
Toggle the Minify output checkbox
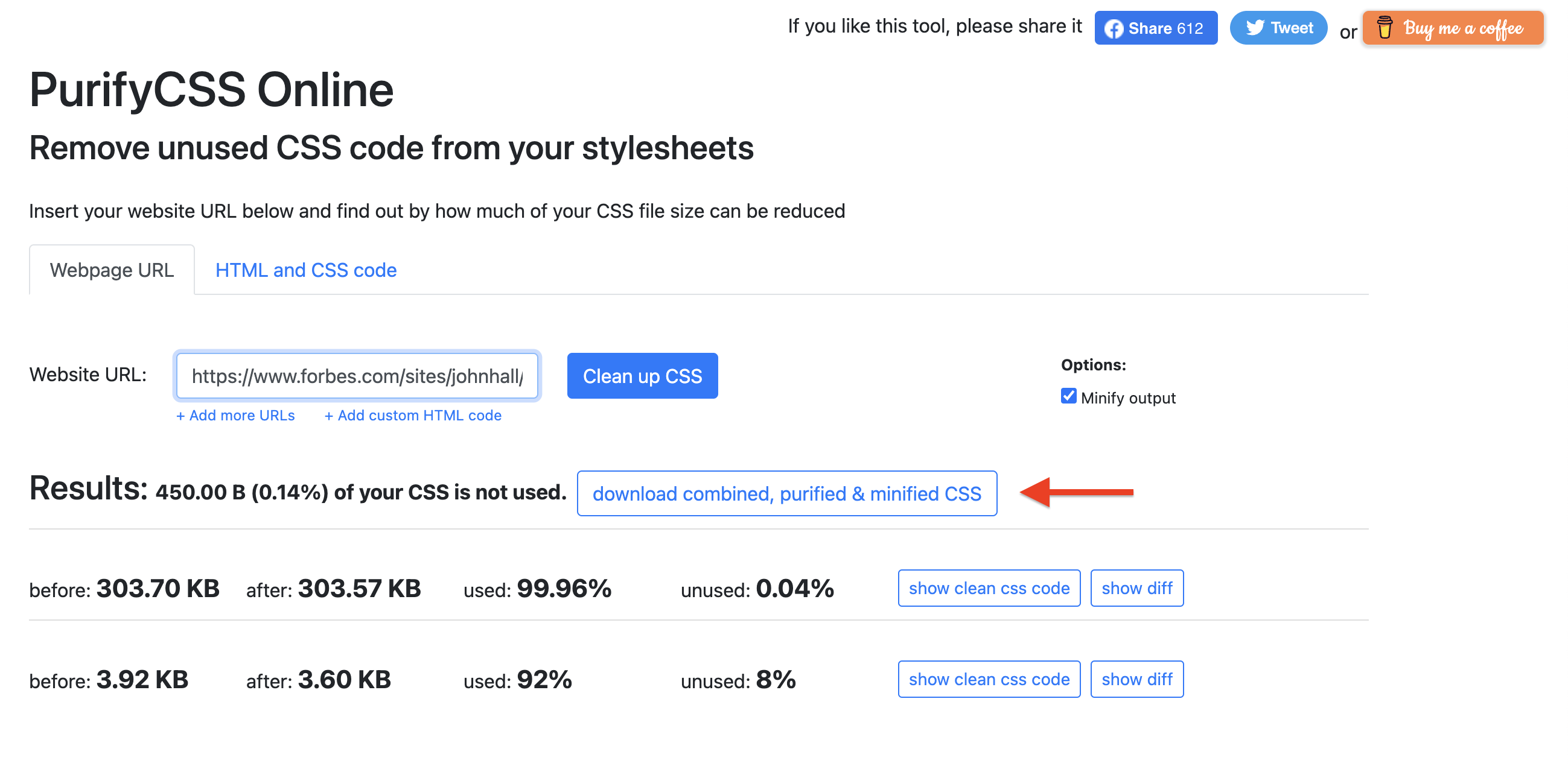[1068, 396]
